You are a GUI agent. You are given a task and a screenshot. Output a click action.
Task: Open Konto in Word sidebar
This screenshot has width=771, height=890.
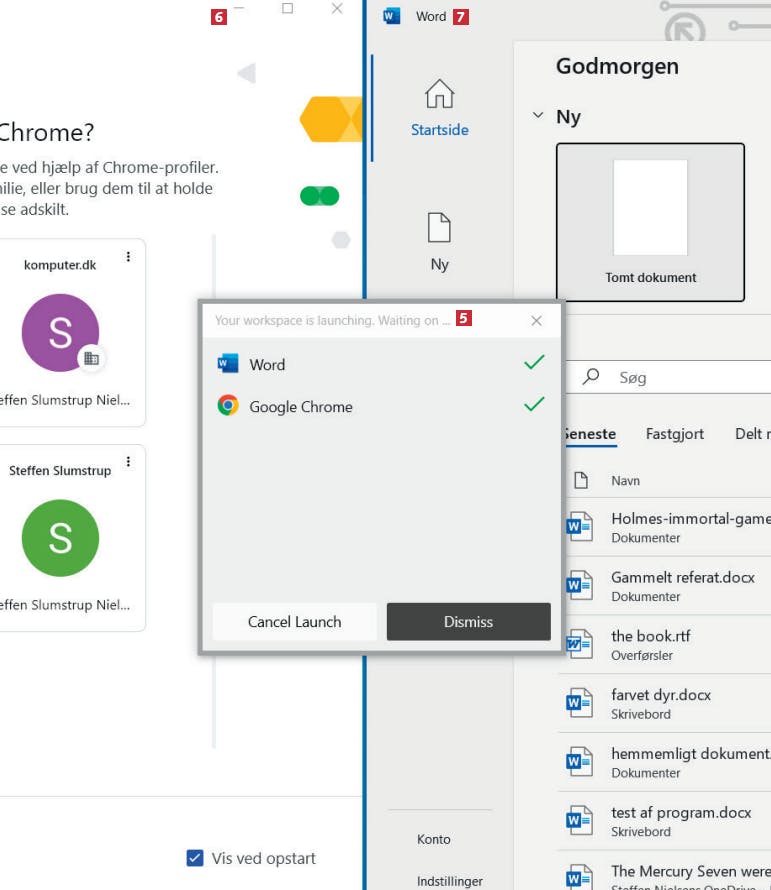coord(434,839)
